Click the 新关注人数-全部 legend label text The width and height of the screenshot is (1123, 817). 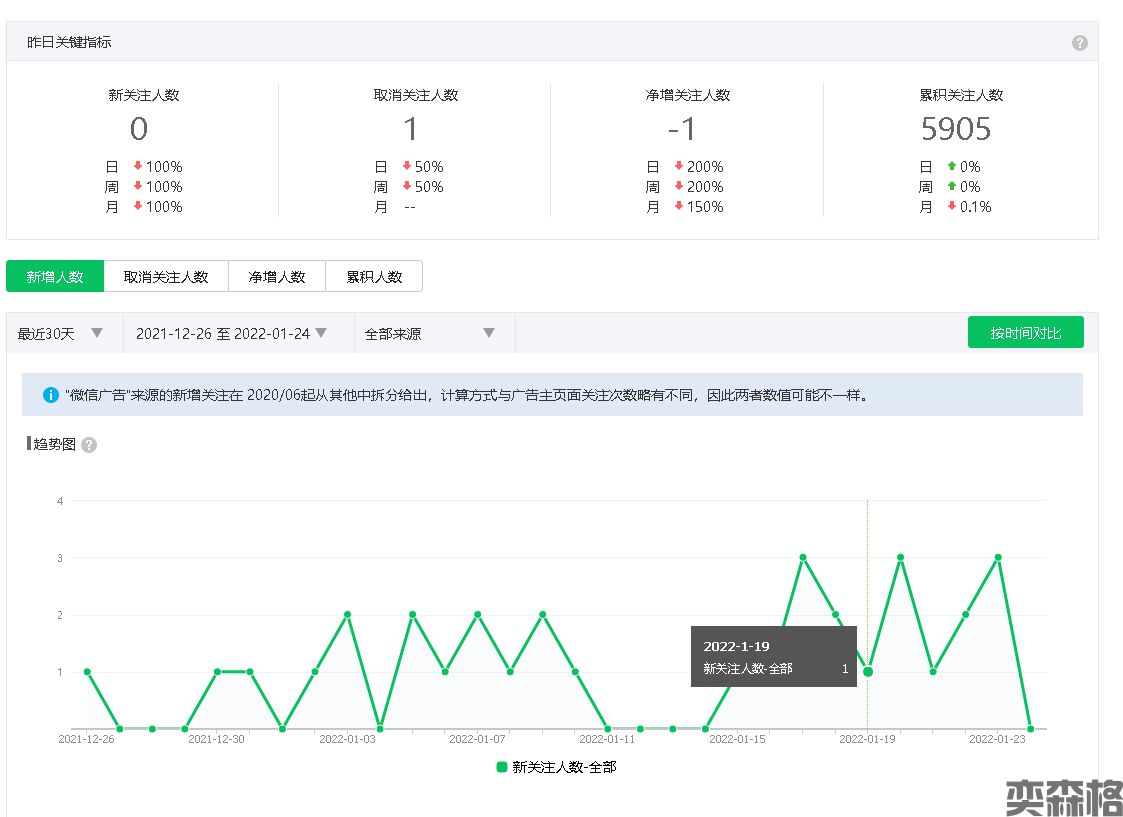pos(564,767)
